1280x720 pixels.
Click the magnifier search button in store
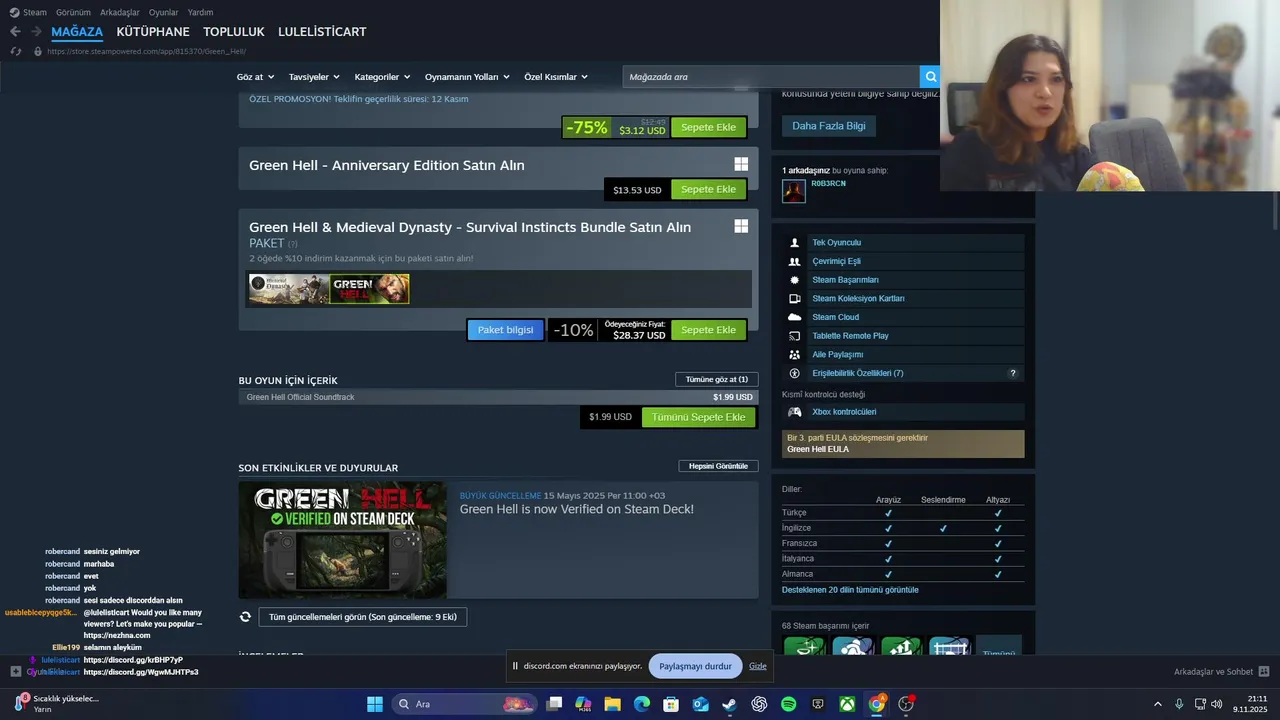(x=930, y=77)
